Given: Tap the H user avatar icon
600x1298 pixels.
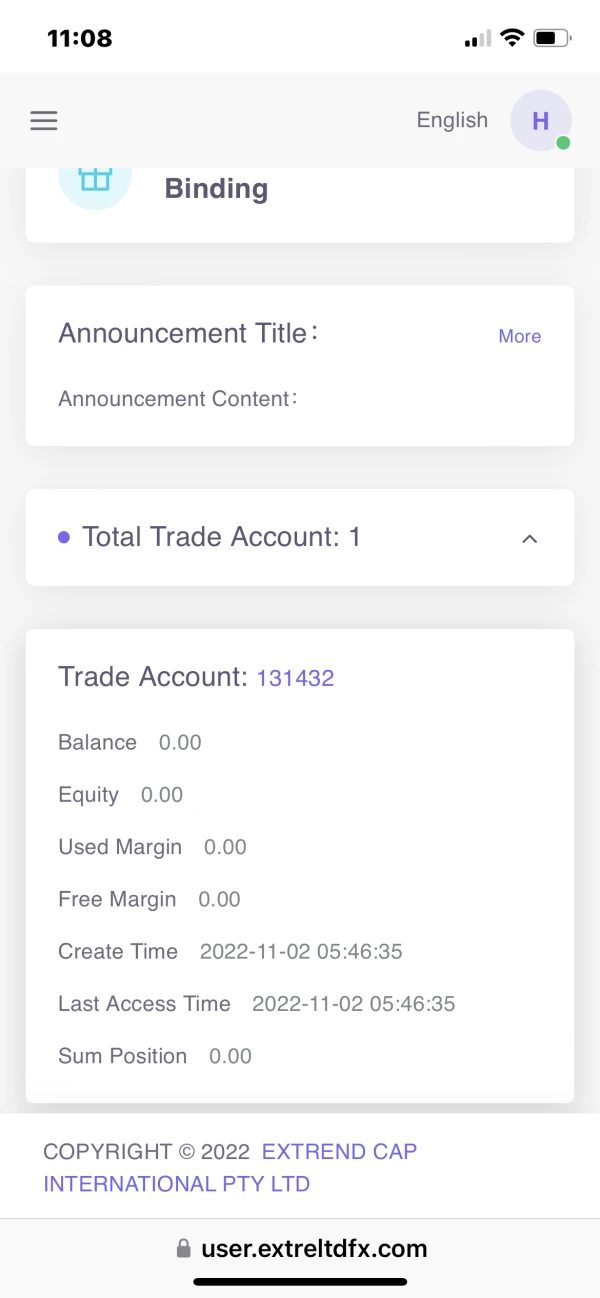Looking at the screenshot, I should (x=540, y=121).
